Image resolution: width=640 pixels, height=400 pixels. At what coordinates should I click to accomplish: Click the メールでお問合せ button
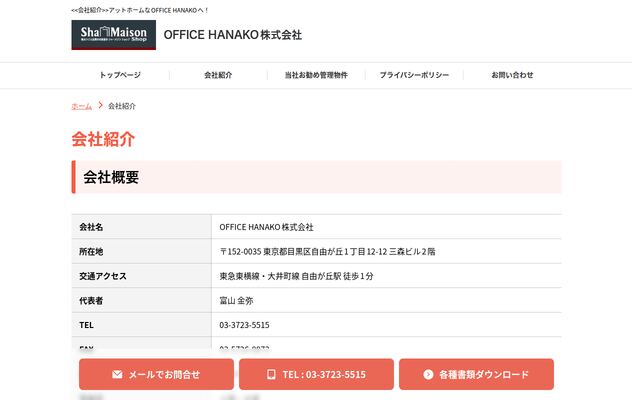pos(156,374)
